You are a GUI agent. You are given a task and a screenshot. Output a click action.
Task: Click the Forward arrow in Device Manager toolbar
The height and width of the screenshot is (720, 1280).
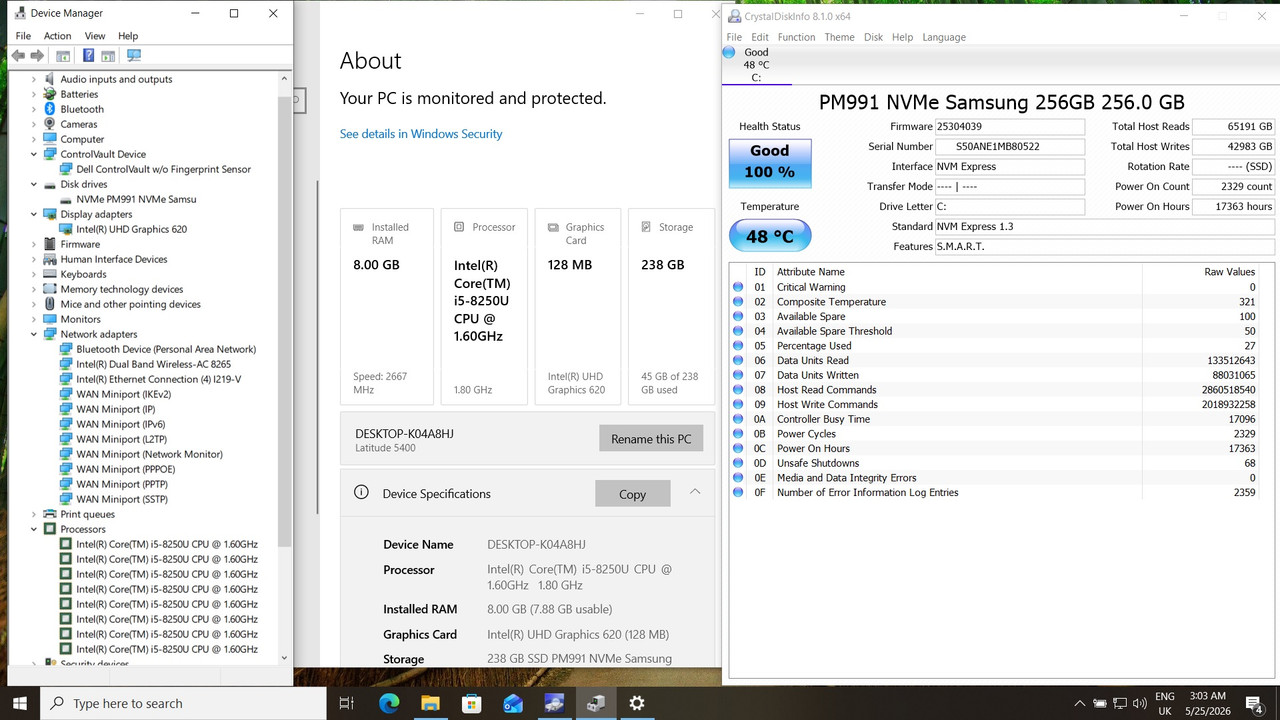[37, 56]
